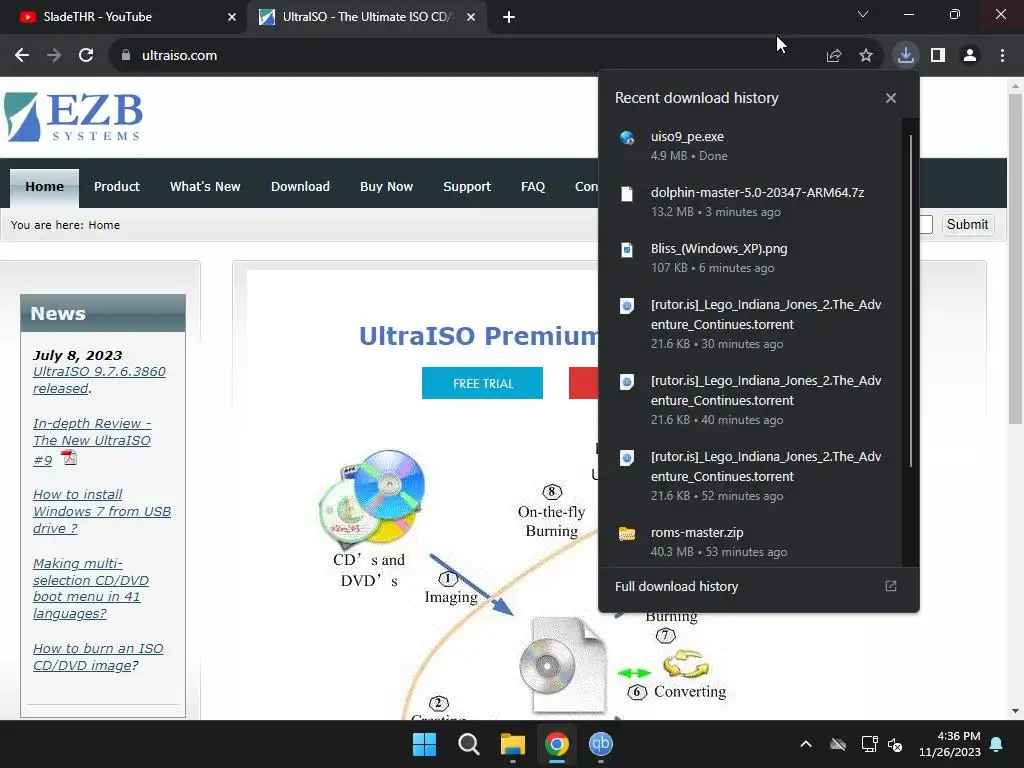Open the notification bell
Screen dimensions: 1024x768
tap(997, 744)
